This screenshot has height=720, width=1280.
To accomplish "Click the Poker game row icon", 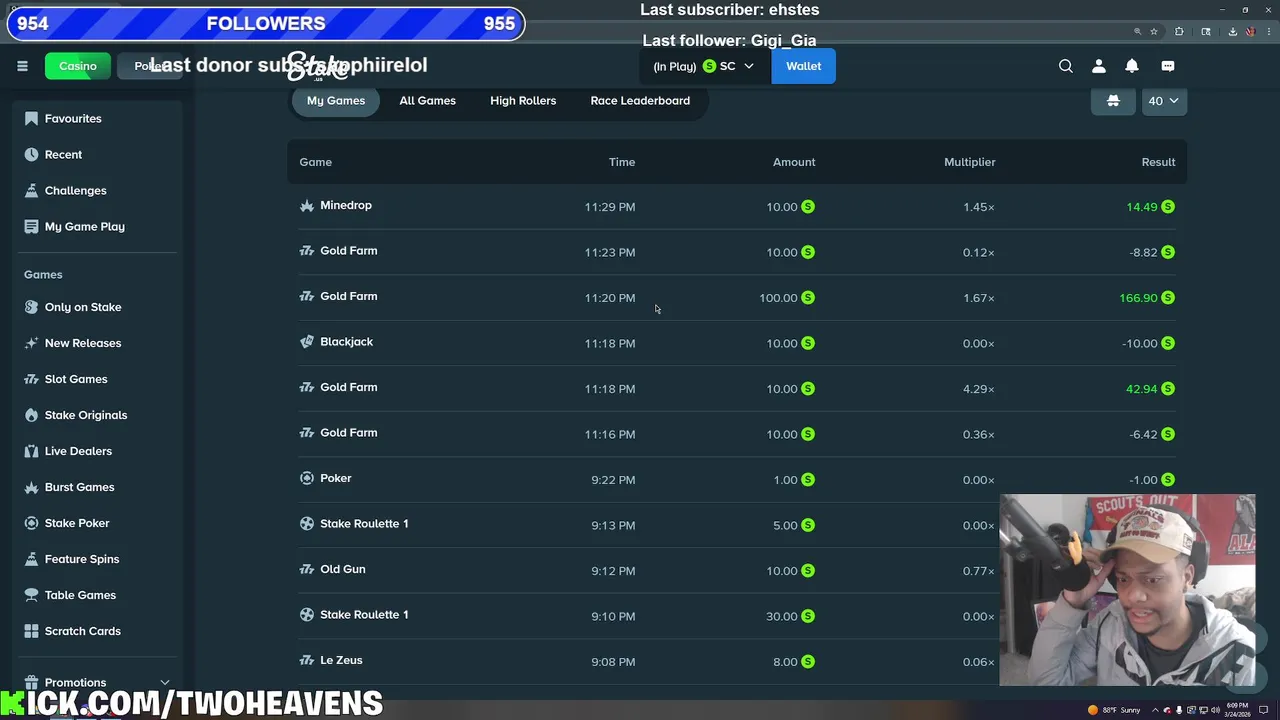I will click(x=307, y=478).
